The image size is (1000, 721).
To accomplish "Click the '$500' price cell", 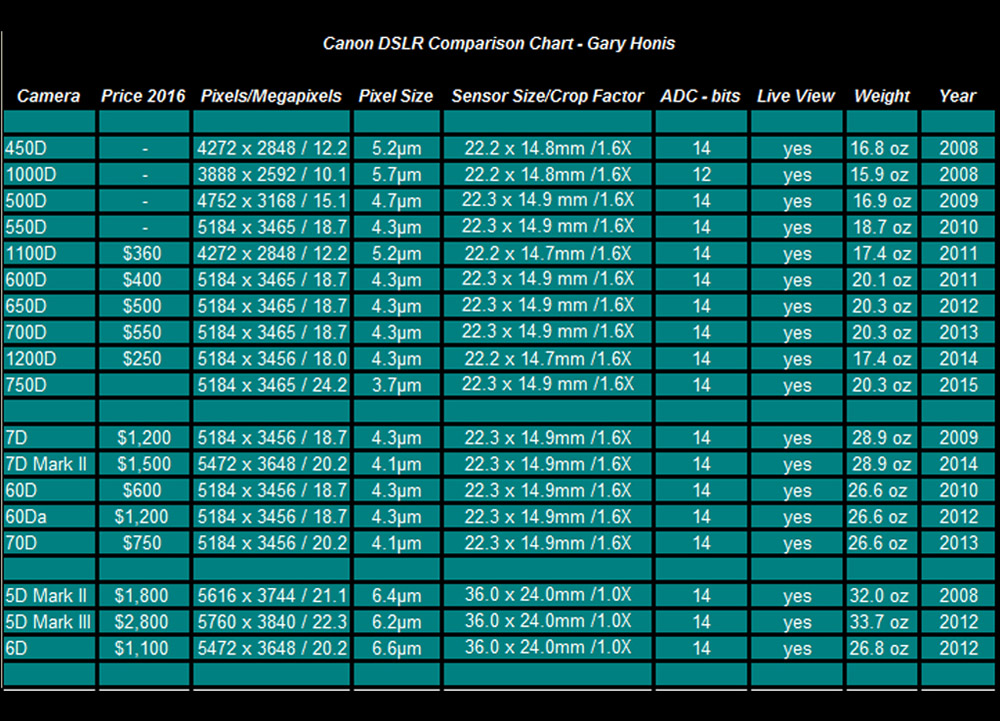I will [x=144, y=306].
